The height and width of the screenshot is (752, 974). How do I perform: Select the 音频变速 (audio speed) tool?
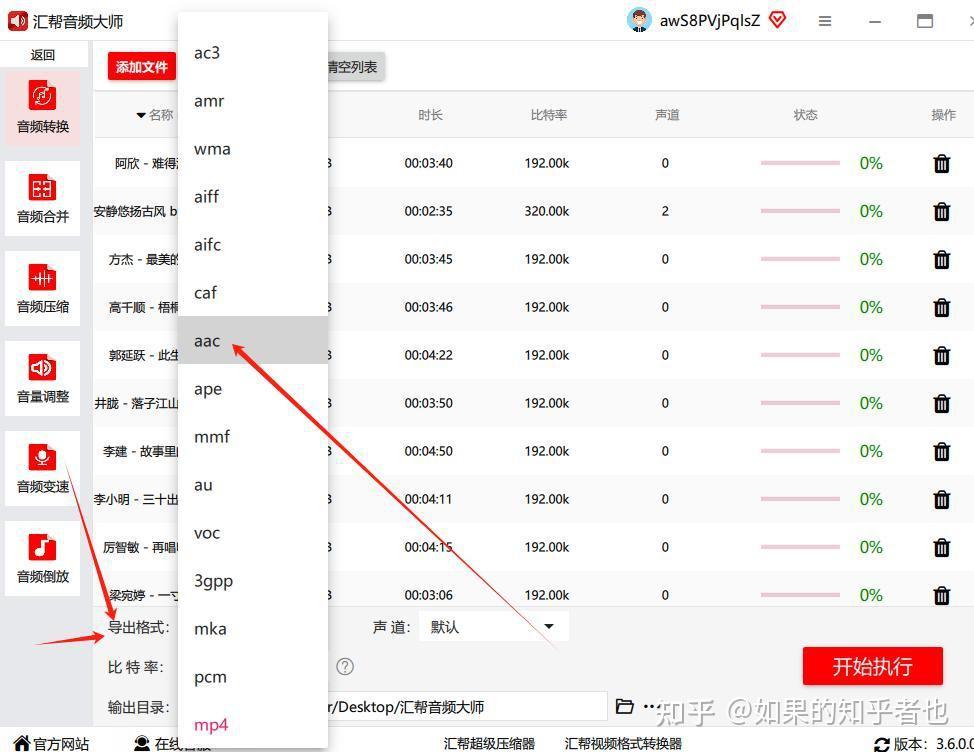pos(42,468)
